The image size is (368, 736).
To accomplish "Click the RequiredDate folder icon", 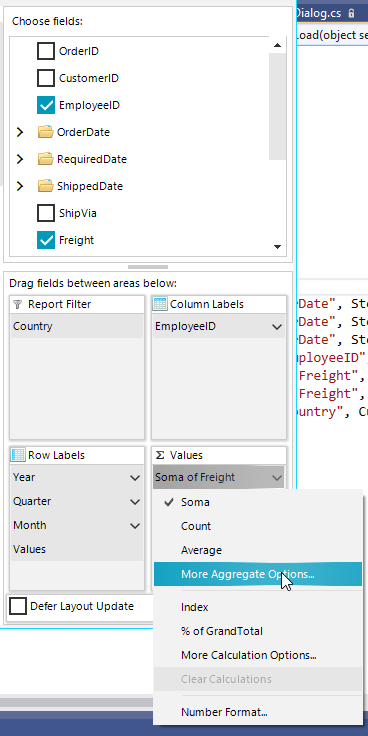I will (46, 159).
